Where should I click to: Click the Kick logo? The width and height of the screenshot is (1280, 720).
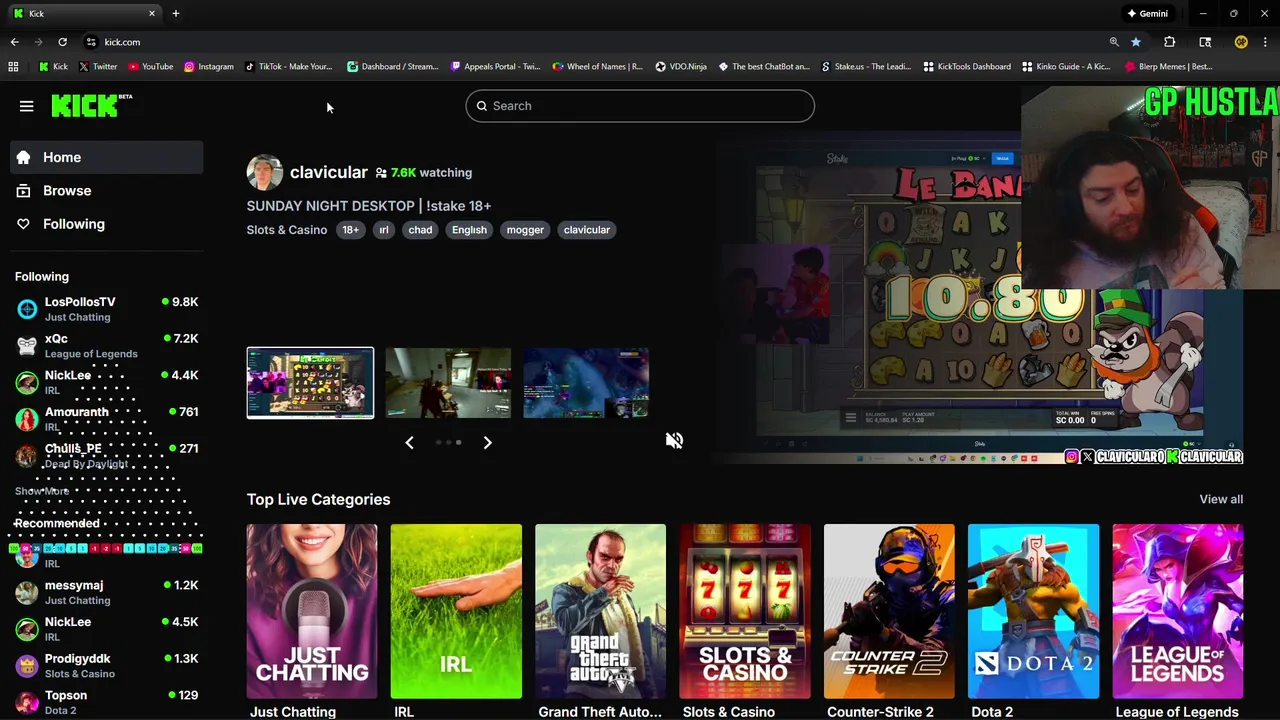pyautogui.click(x=91, y=105)
